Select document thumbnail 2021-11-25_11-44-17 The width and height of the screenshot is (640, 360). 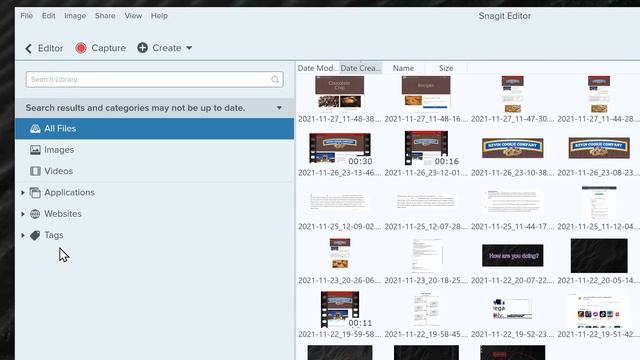click(x=513, y=202)
